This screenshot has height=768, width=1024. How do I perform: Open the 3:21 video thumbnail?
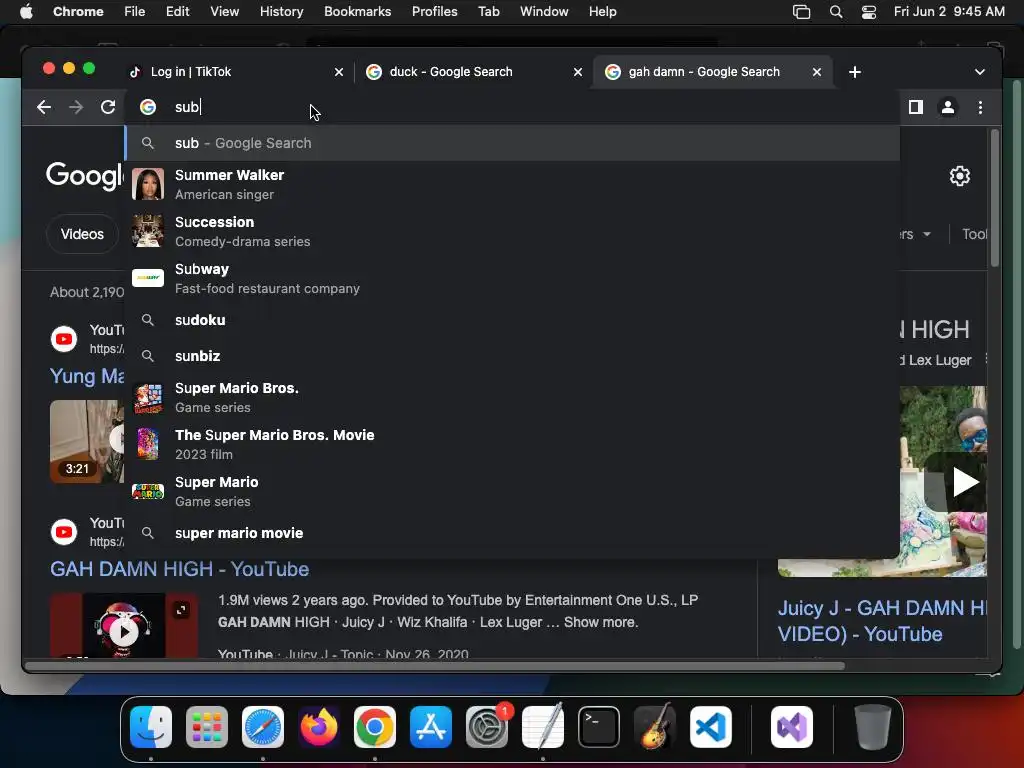[x=87, y=441]
